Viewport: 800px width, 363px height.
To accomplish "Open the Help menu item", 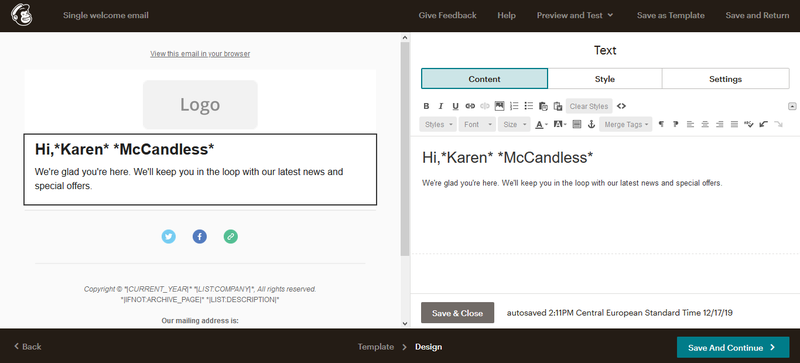I will 506,15.
